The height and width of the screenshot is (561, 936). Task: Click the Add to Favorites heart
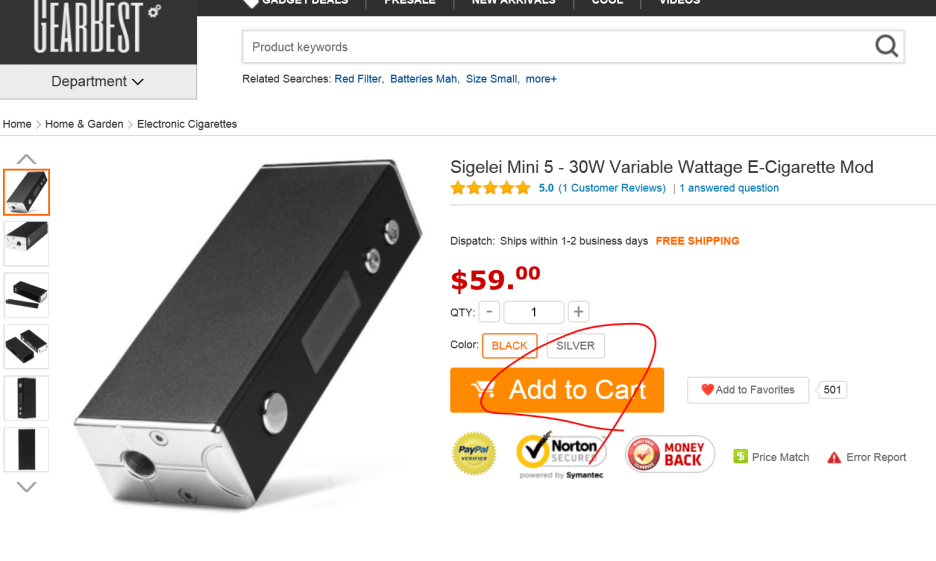(x=707, y=390)
